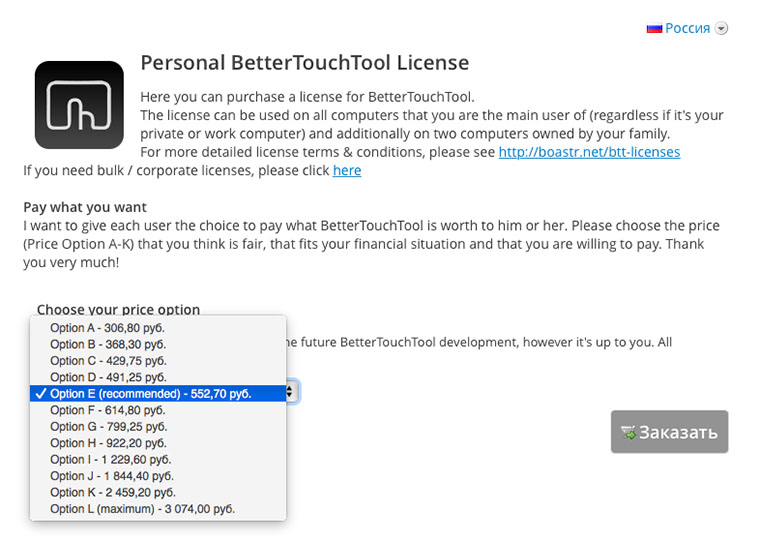Pick Option I - 1 229,60 руб.
Image resolution: width=760 pixels, height=541 pixels.
tap(111, 459)
